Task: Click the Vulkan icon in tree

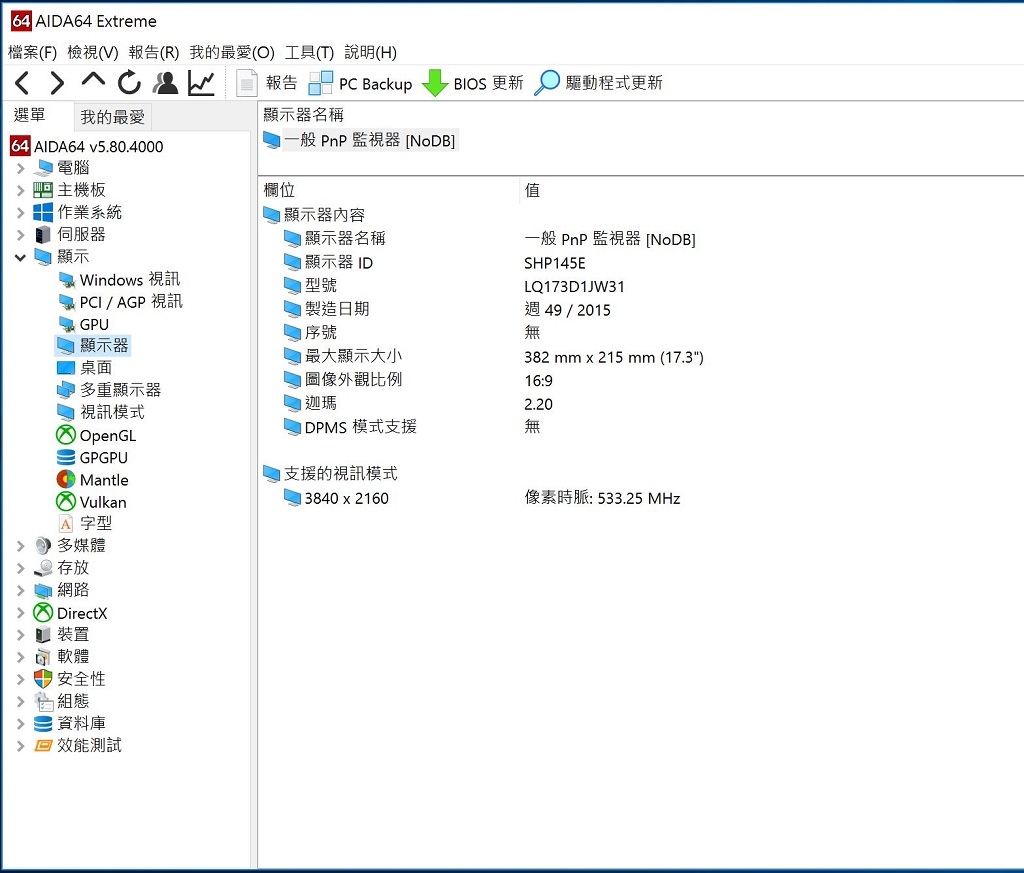Action: 66,501
